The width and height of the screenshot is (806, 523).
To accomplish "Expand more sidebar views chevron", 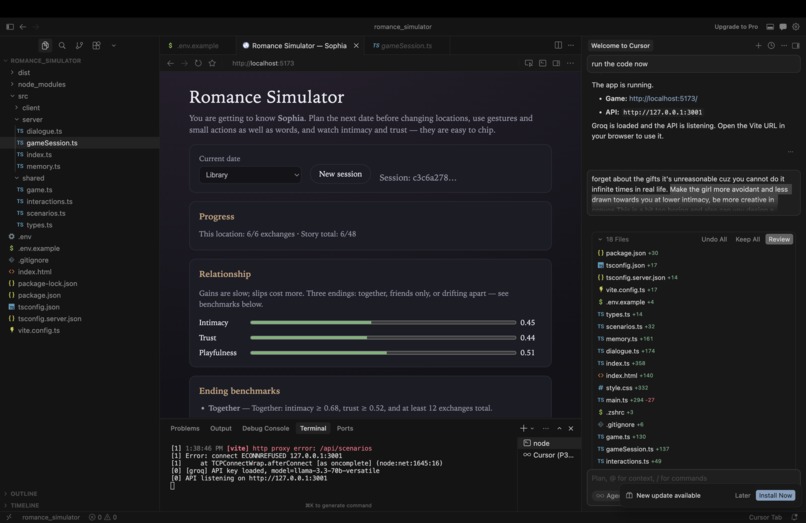I will pyautogui.click(x=114, y=46).
